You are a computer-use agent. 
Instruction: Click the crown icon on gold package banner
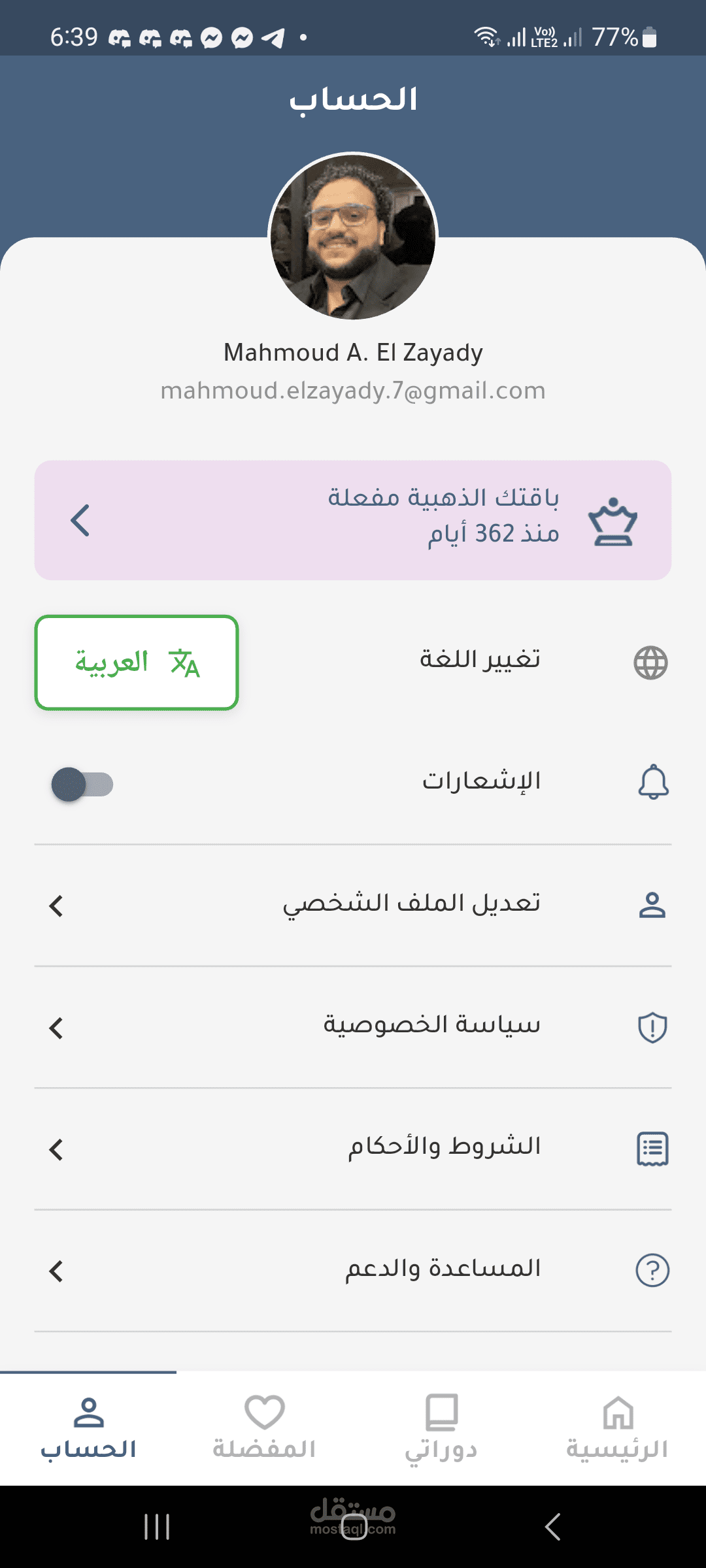(613, 521)
